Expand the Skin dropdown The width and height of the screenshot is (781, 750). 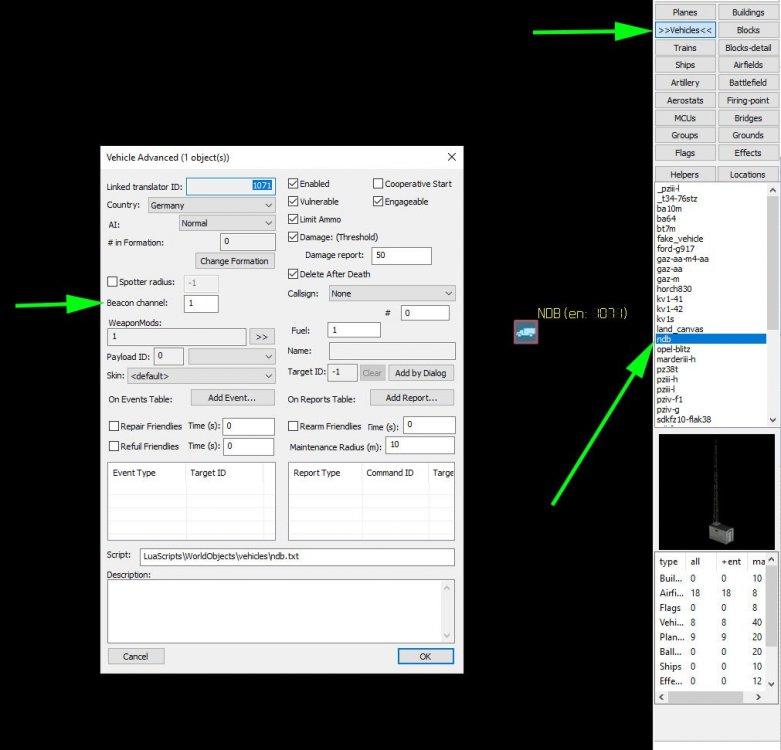(x=201, y=376)
